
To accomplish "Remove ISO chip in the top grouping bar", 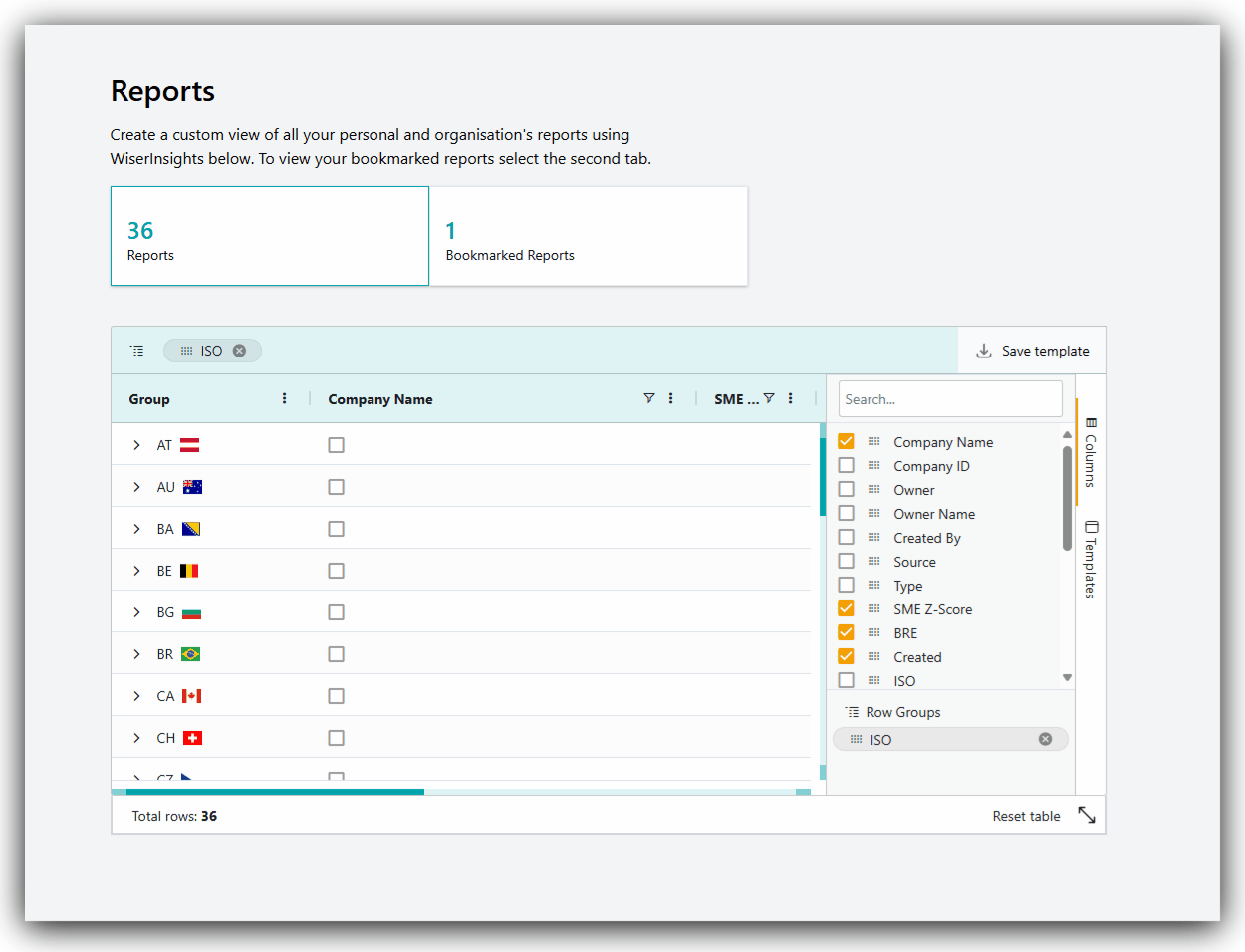I will point(239,351).
